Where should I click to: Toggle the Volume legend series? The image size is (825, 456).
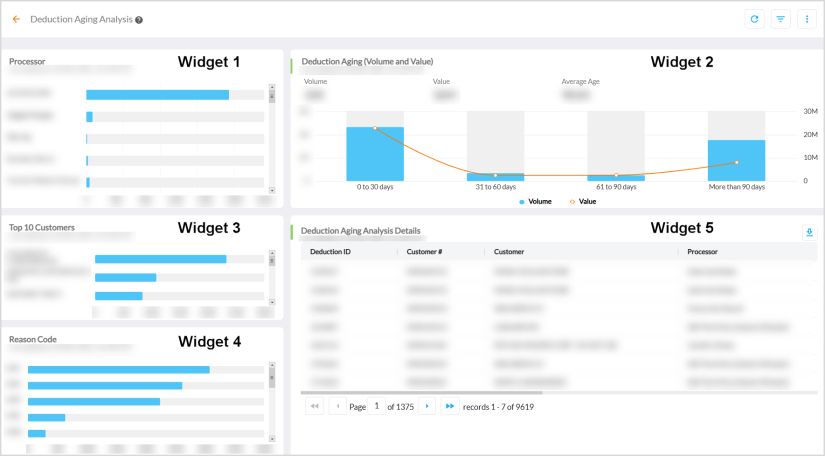(535, 201)
